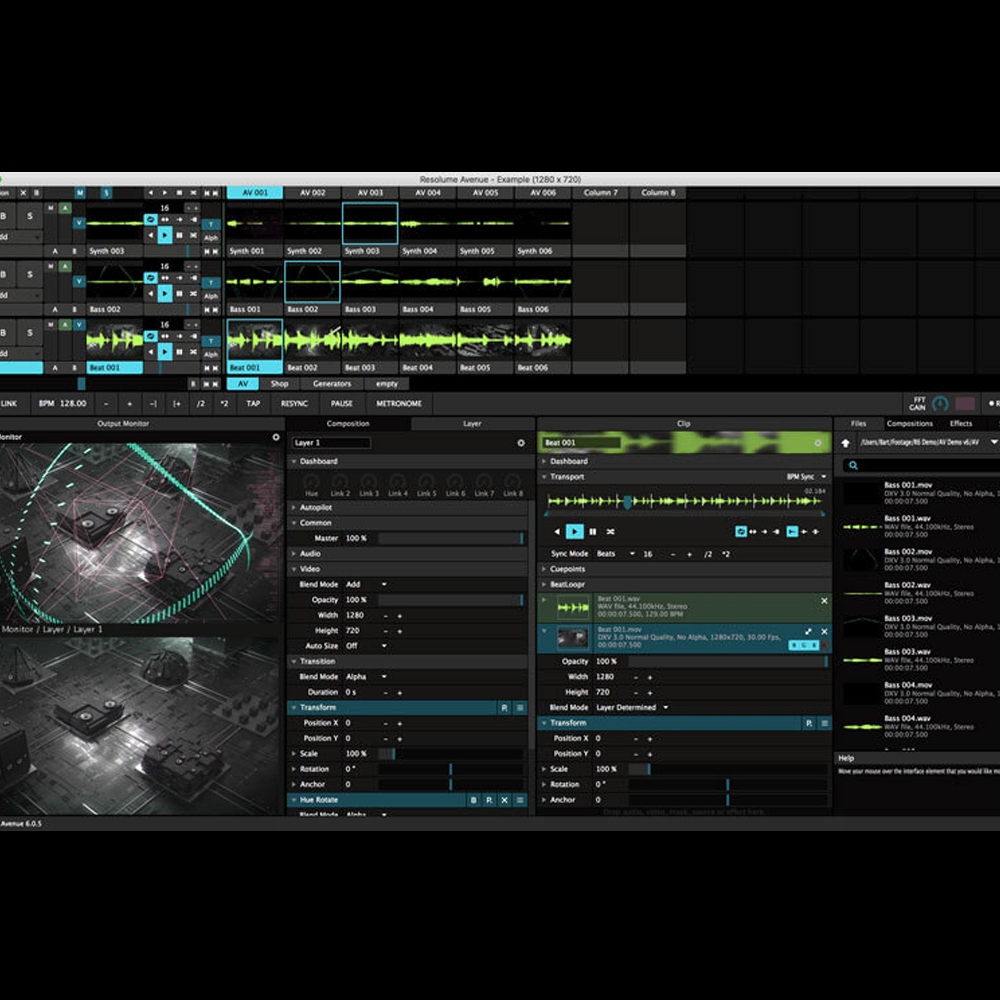Click the pause icon in Clip transport
The height and width of the screenshot is (1000, 1000).
pyautogui.click(x=592, y=531)
